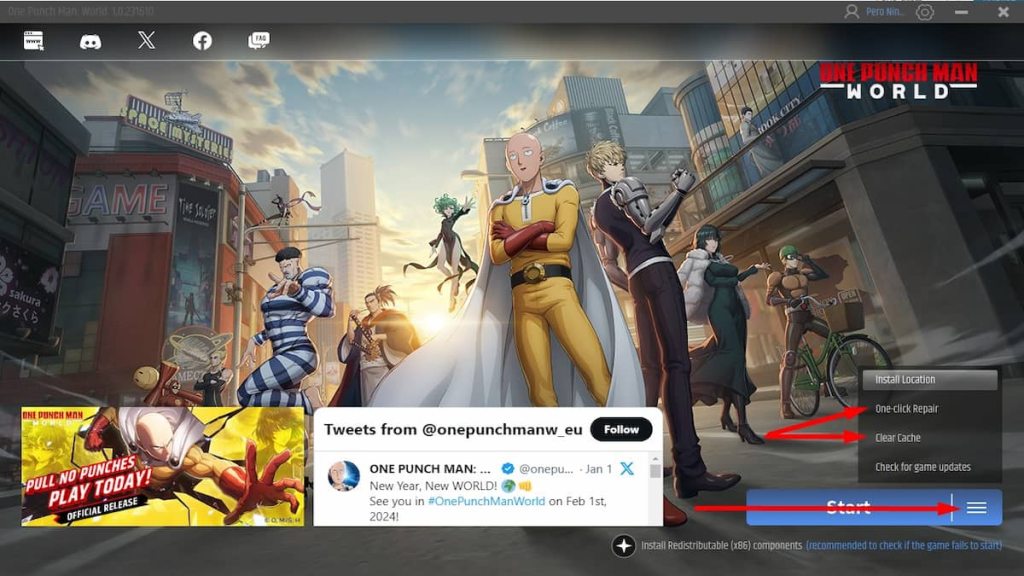
Task: Open the Facebook page icon
Action: [202, 41]
